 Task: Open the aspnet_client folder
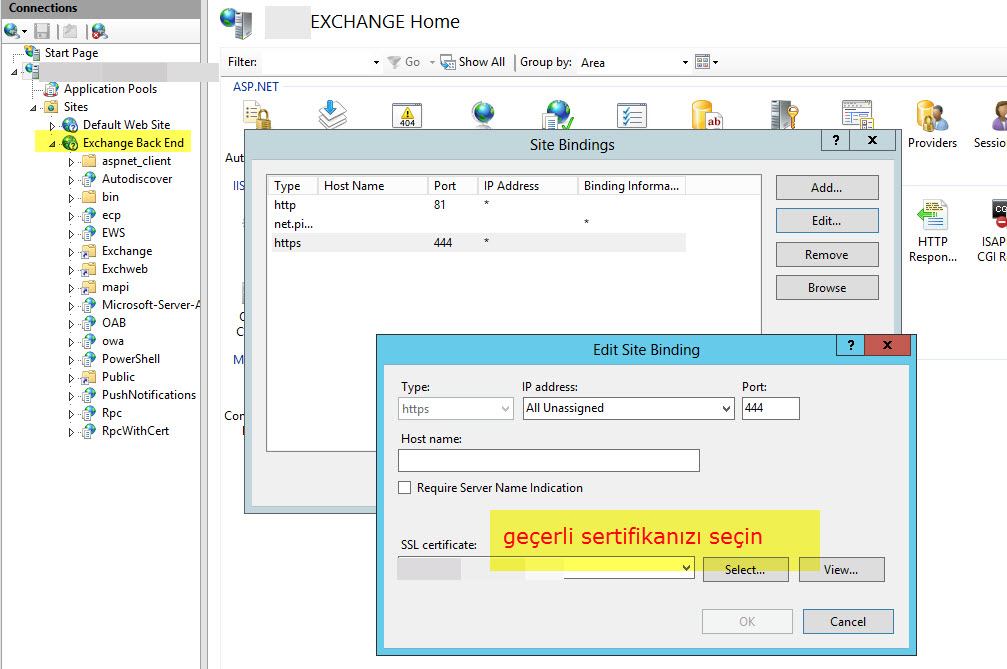click(x=136, y=161)
